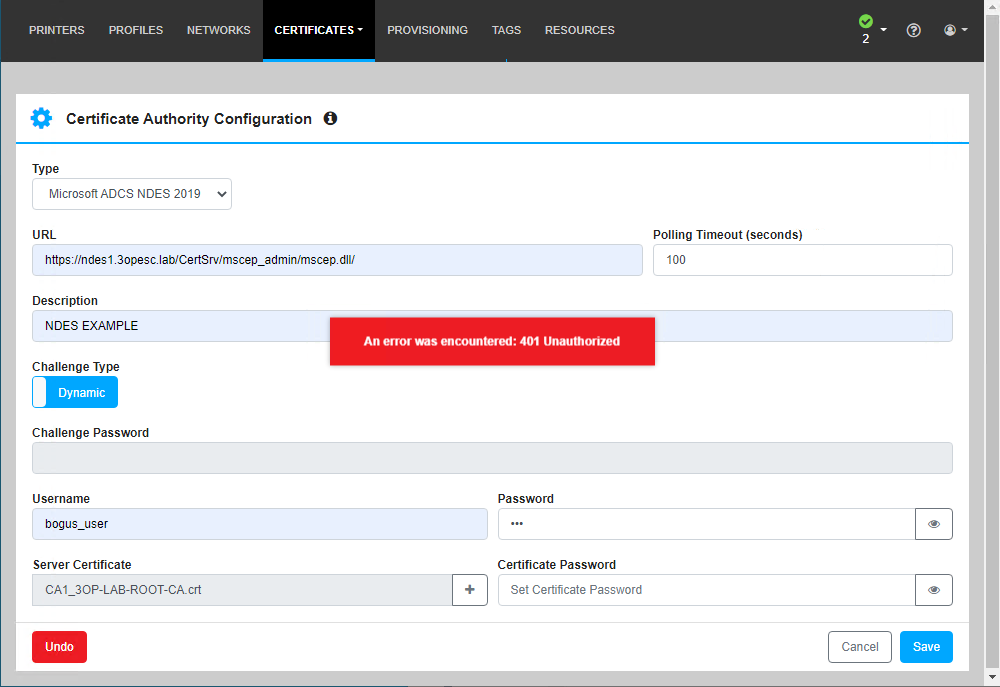Open the user account dropdown arrow
Image resolution: width=1000 pixels, height=687 pixels.
(964, 30)
